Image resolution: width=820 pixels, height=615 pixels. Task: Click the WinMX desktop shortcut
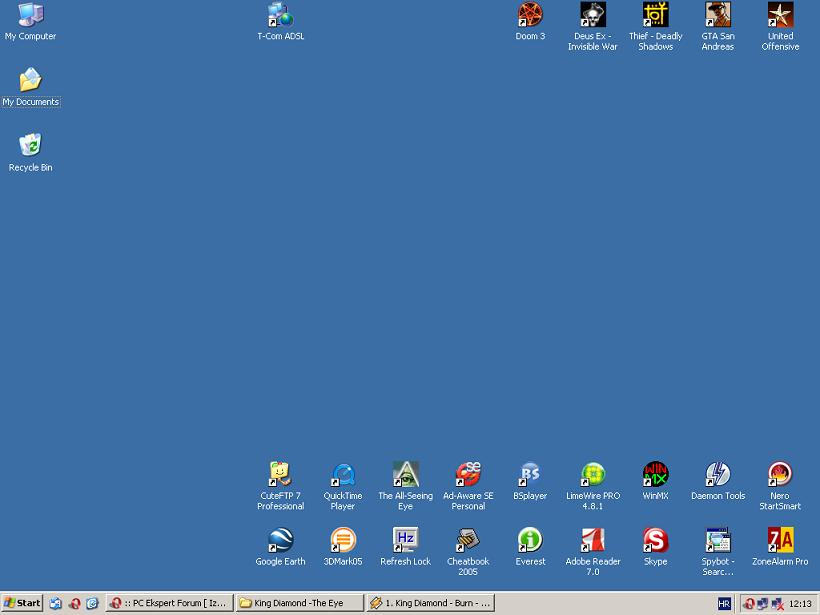[655, 475]
